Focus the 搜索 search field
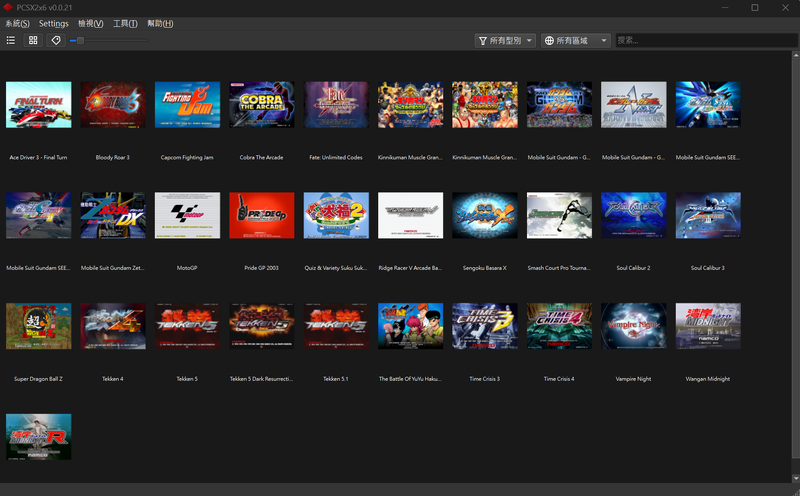Viewport: 800px width, 496px height. coord(706,40)
